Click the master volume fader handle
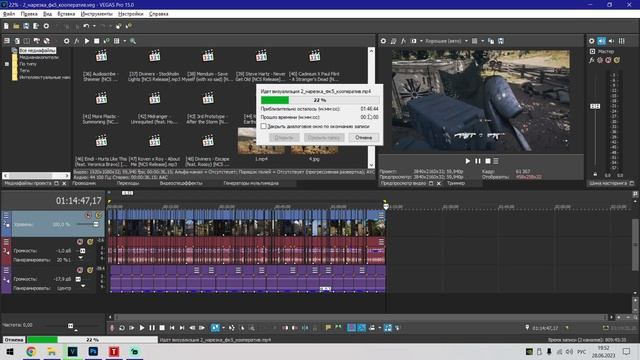 (595, 106)
